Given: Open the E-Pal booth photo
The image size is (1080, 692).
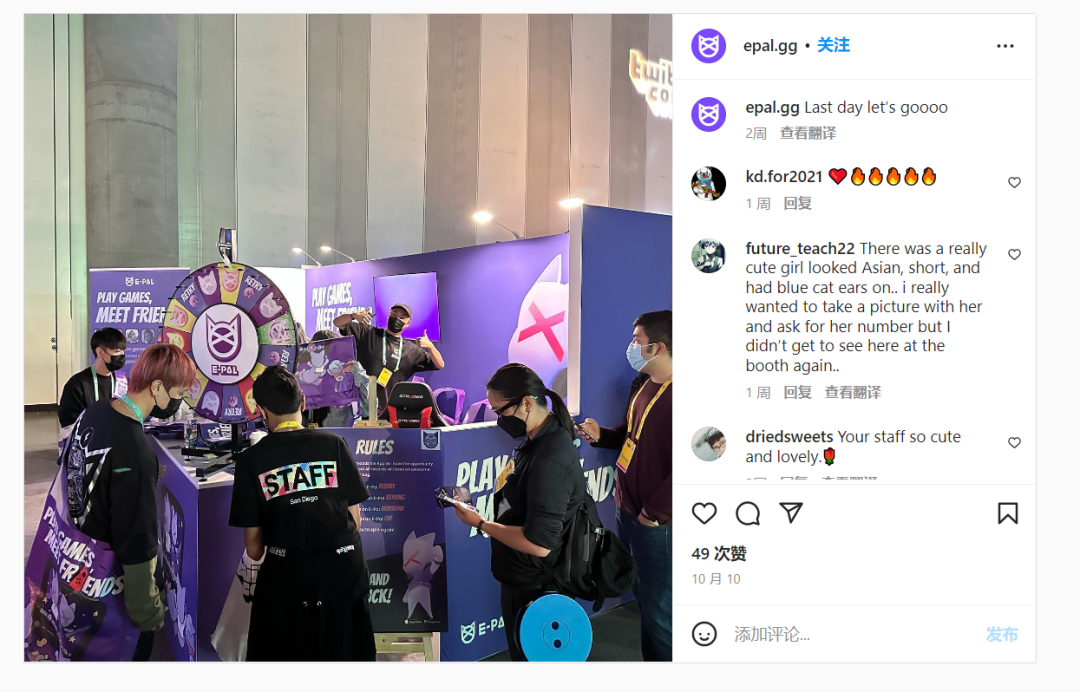Looking at the screenshot, I should pos(348,337).
